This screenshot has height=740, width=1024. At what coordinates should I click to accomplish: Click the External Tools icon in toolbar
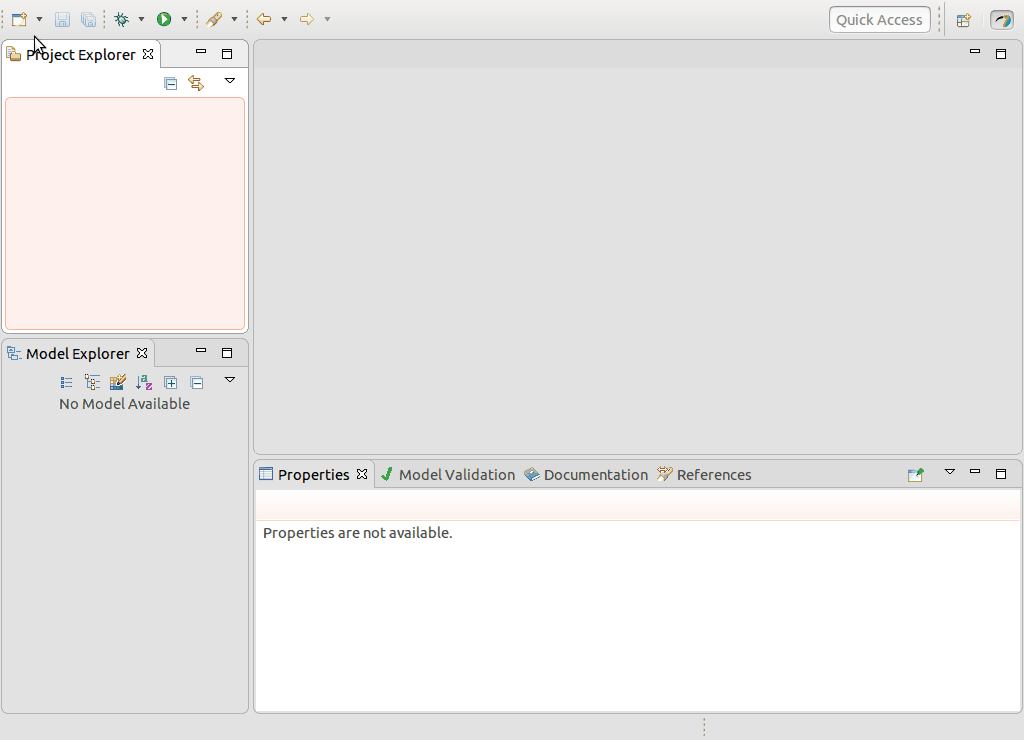point(214,19)
